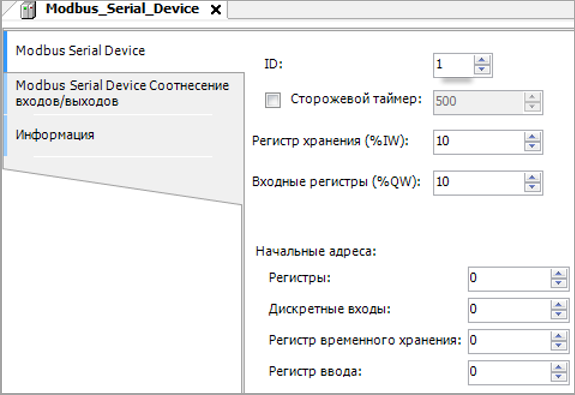Screen dimensions: 575x395
Task: Increment Регистр хранения (%IW) spinner up
Action: [532, 137]
